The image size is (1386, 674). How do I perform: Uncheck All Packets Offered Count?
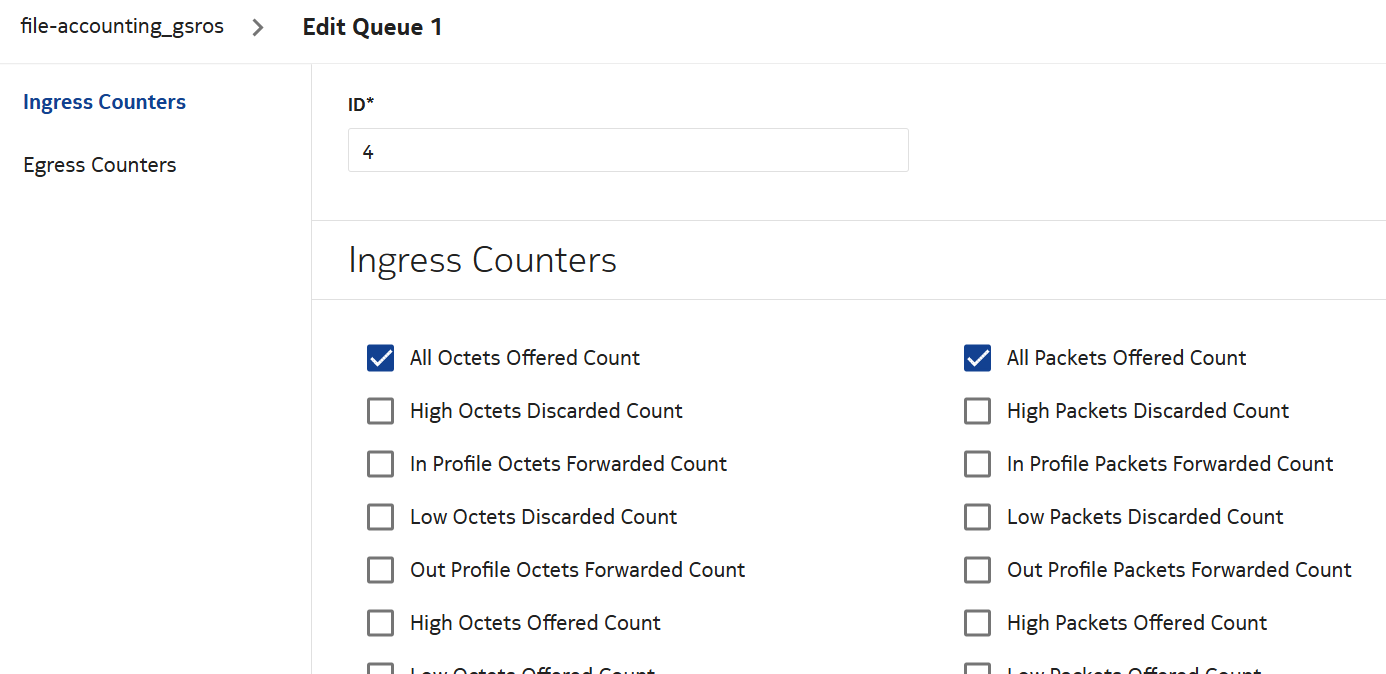pyautogui.click(x=977, y=358)
